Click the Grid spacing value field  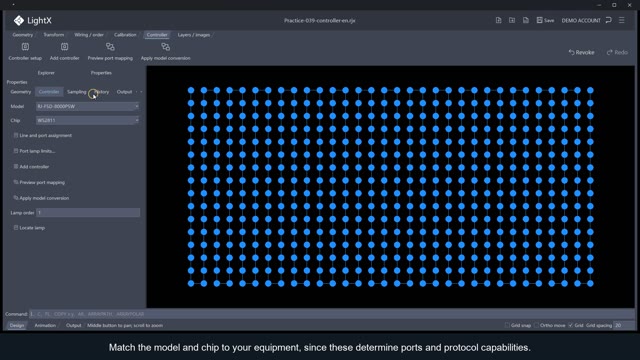pos(623,325)
